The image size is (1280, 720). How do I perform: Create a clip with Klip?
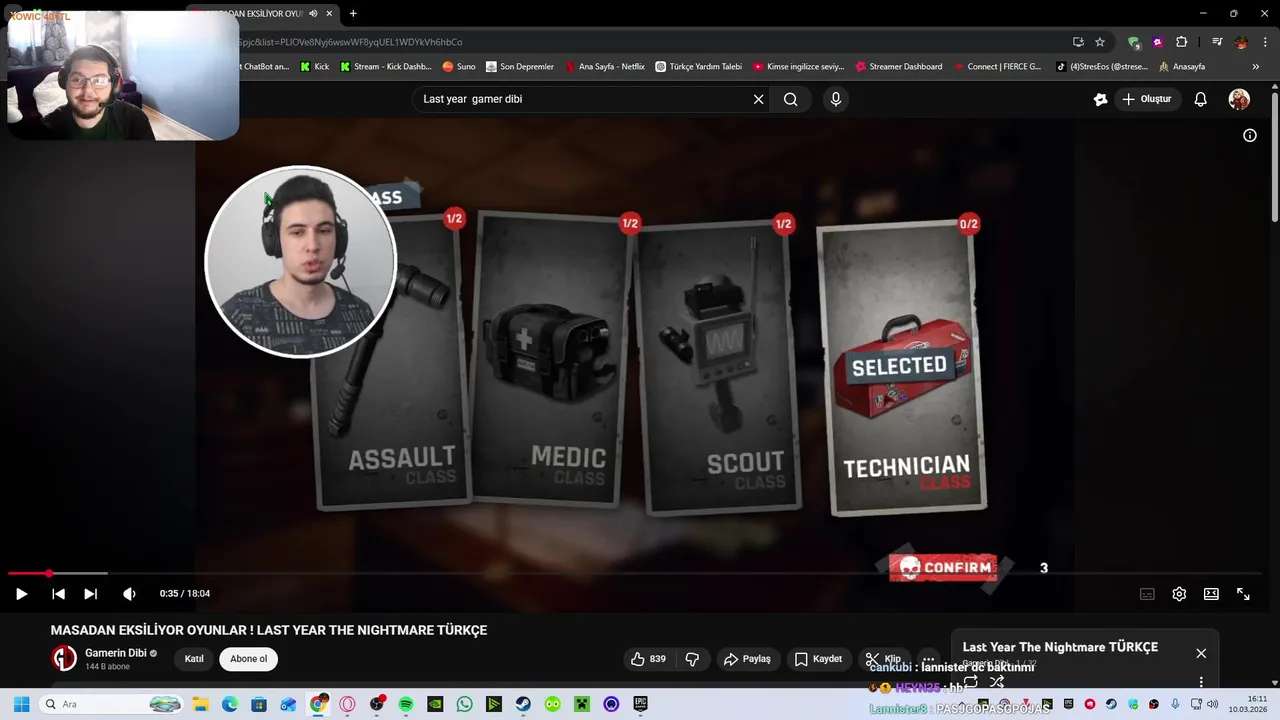[x=883, y=659]
